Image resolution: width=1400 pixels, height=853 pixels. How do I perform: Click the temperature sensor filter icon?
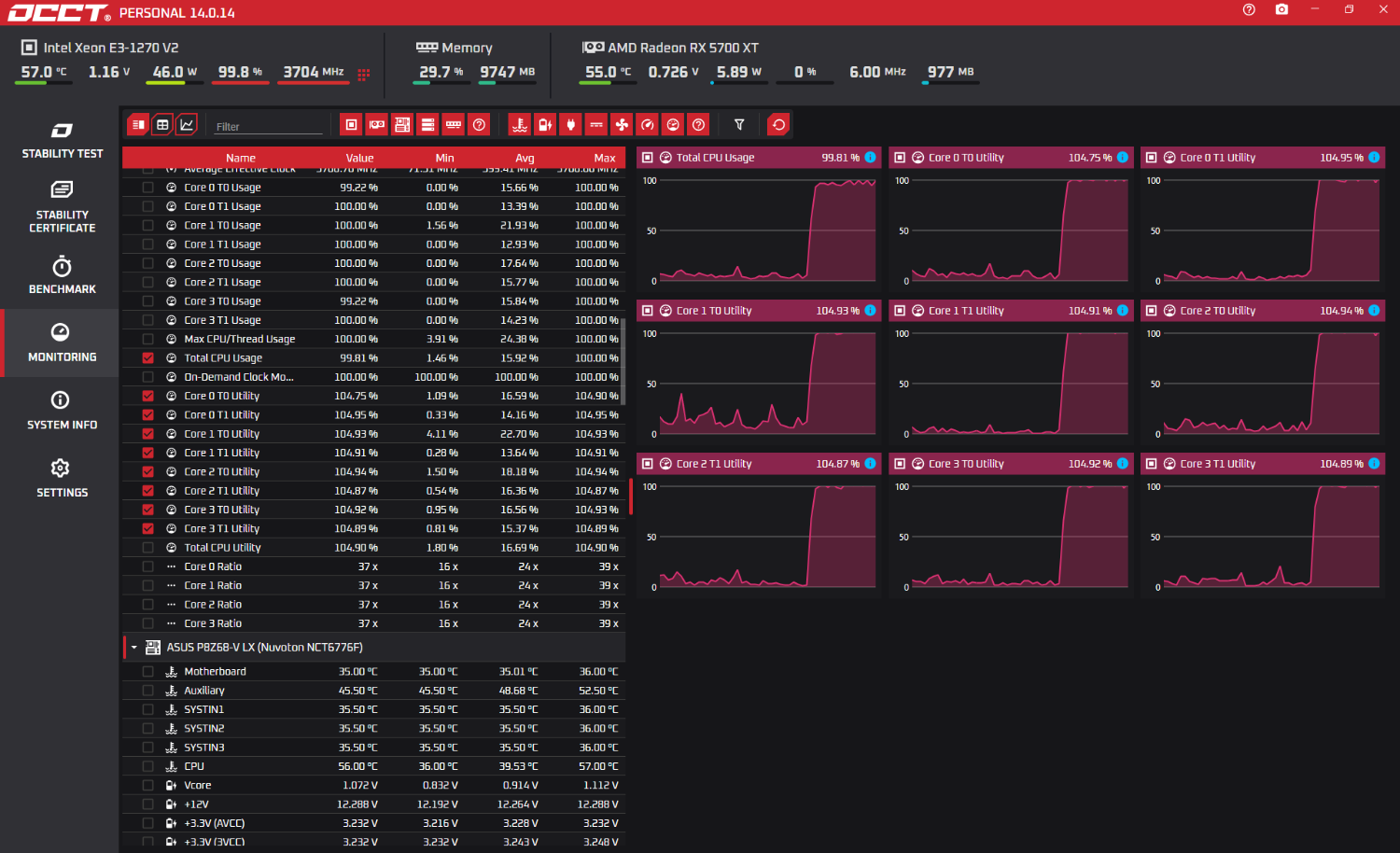(x=520, y=125)
